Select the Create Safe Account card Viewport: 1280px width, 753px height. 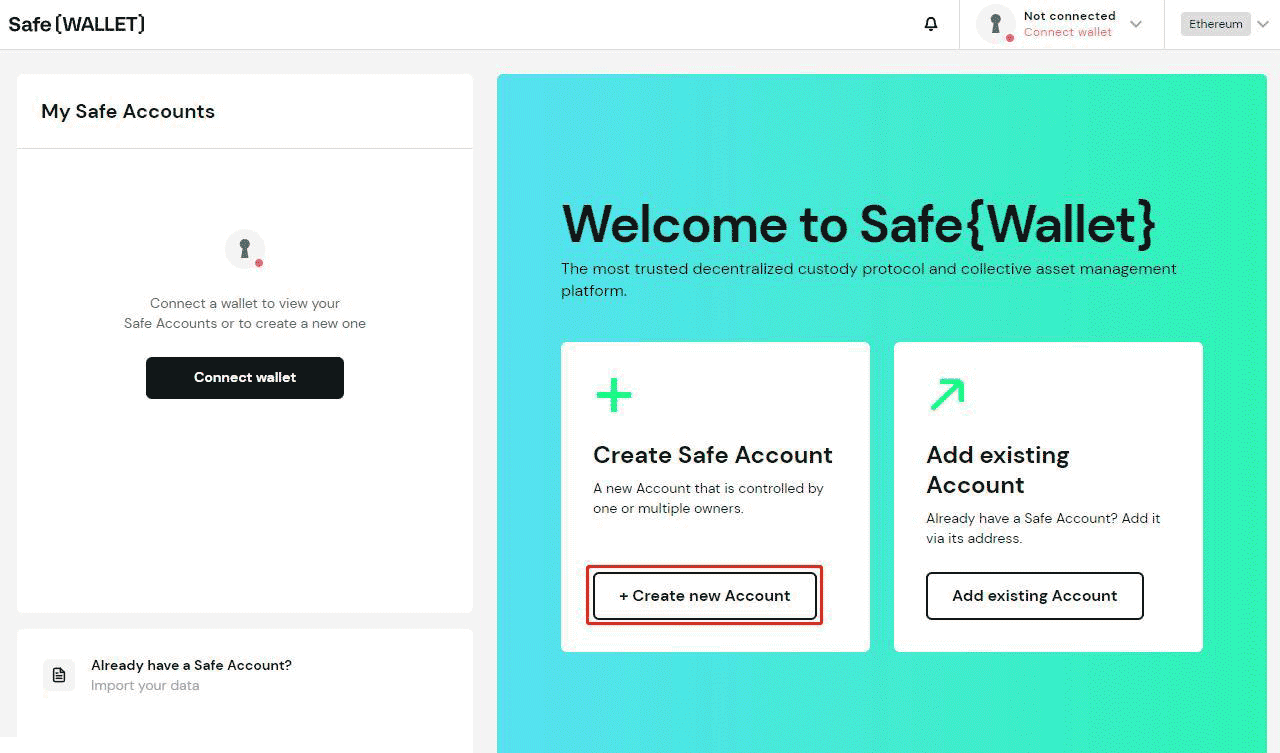coord(714,455)
